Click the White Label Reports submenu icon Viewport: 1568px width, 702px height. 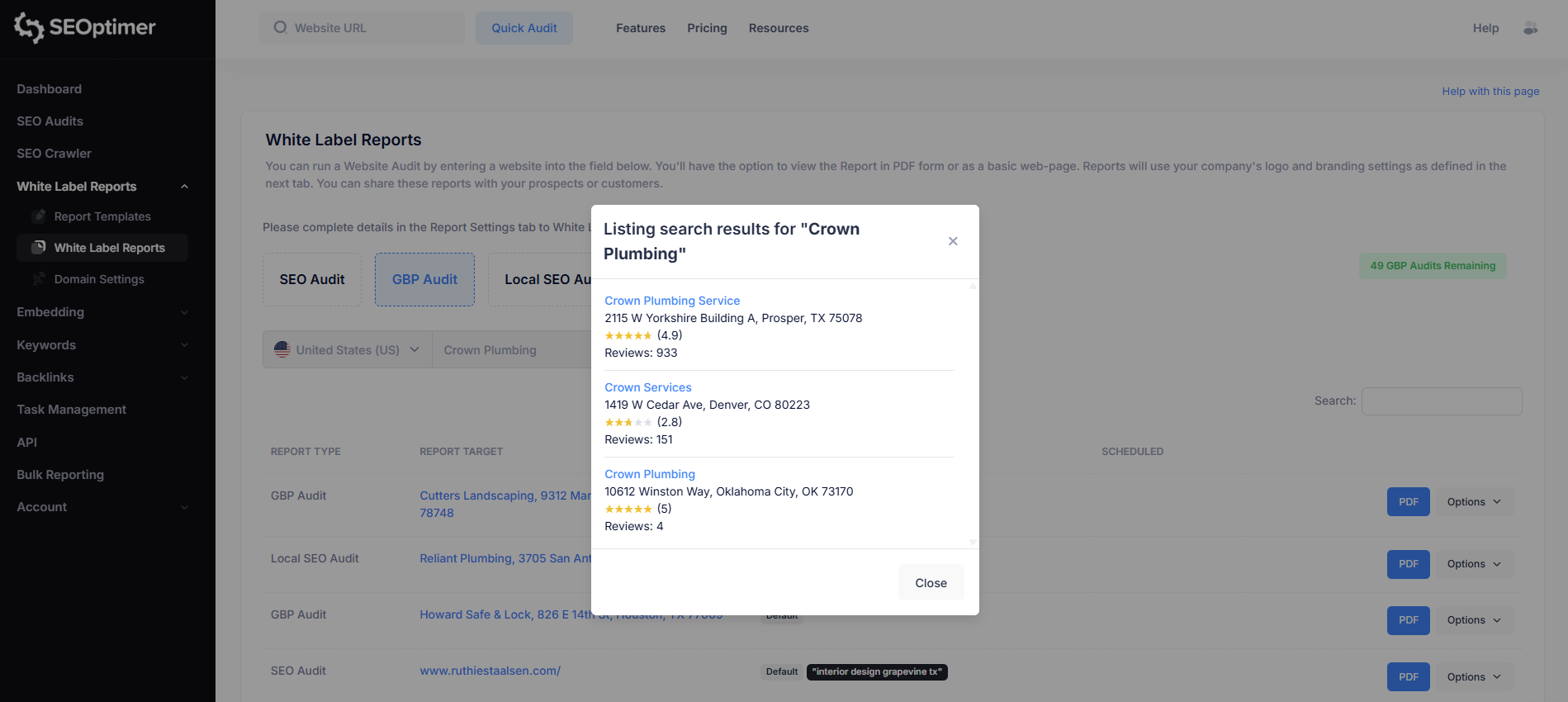coord(39,248)
